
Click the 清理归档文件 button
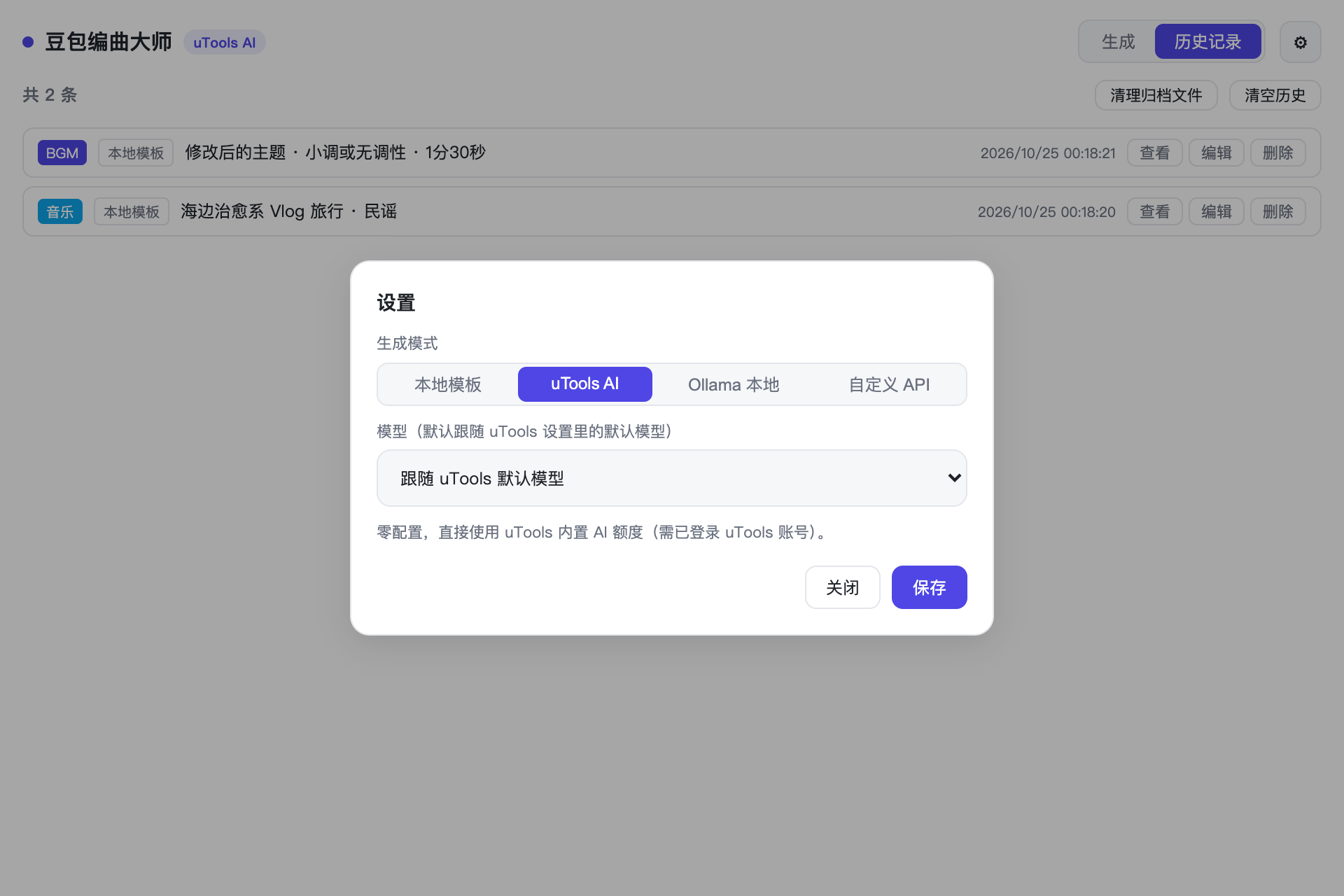pyautogui.click(x=1156, y=95)
